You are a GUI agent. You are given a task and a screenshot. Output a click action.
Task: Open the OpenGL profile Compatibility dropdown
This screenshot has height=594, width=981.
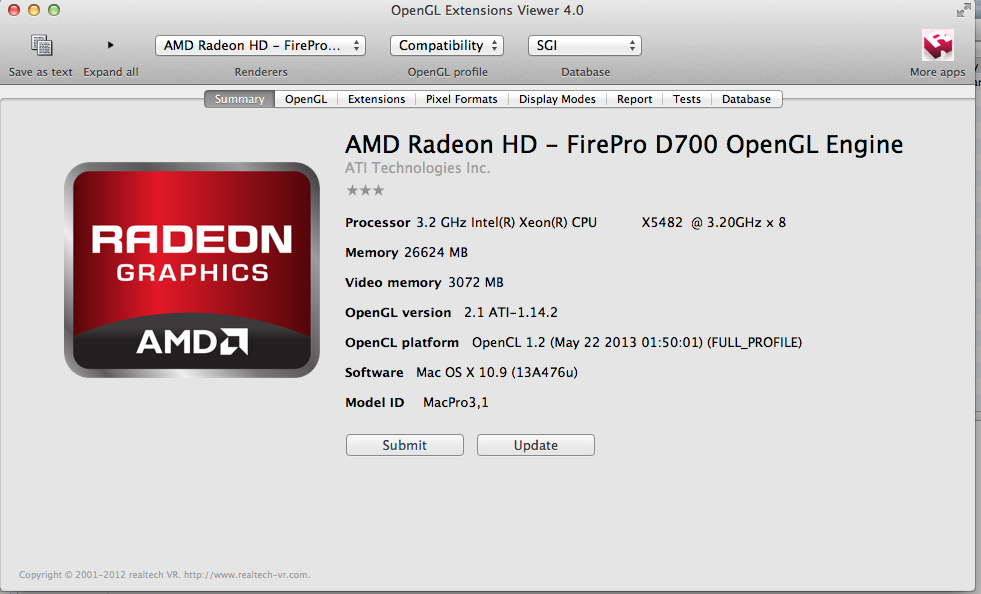coord(447,46)
